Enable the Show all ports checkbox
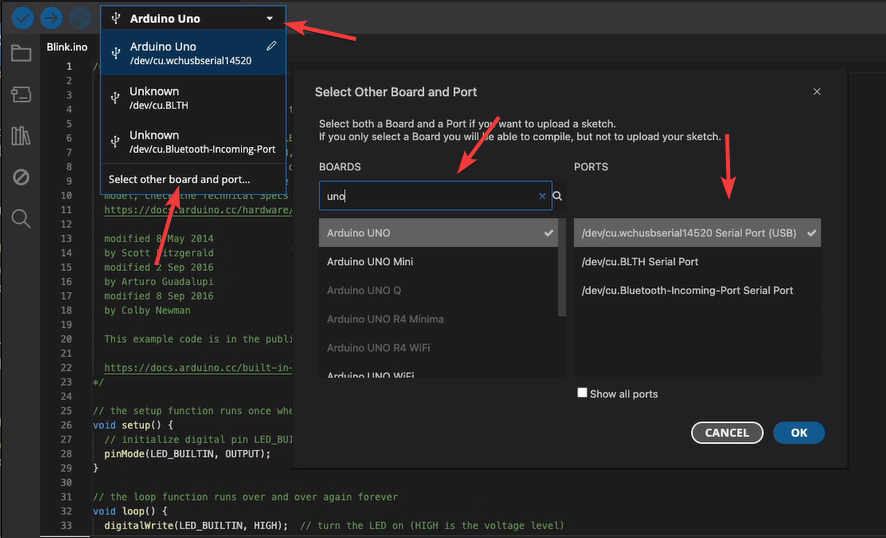The height and width of the screenshot is (538, 886). 582,393
